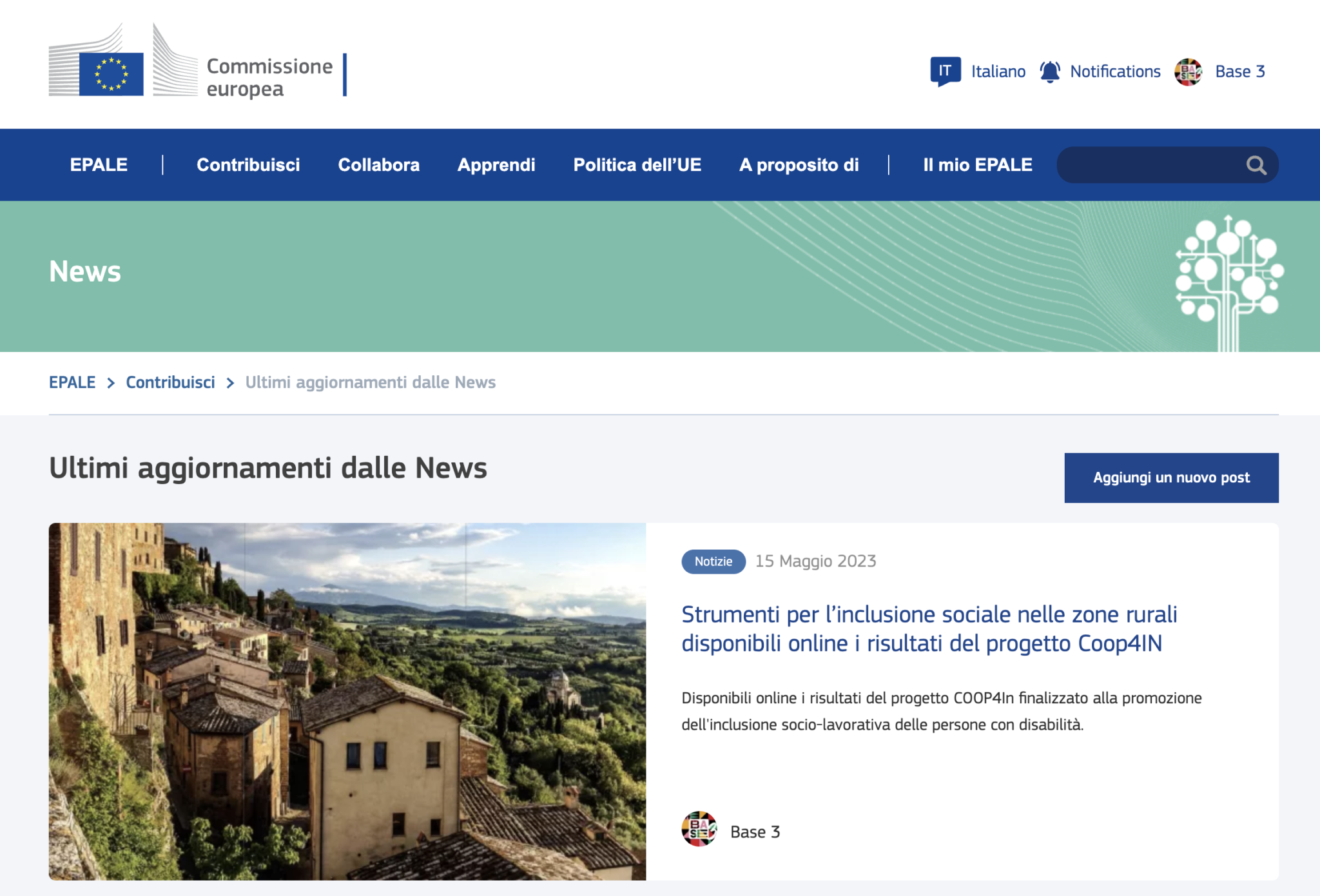Click the article summary about COOP4In
Screen dimensions: 1320x896
click(942, 712)
